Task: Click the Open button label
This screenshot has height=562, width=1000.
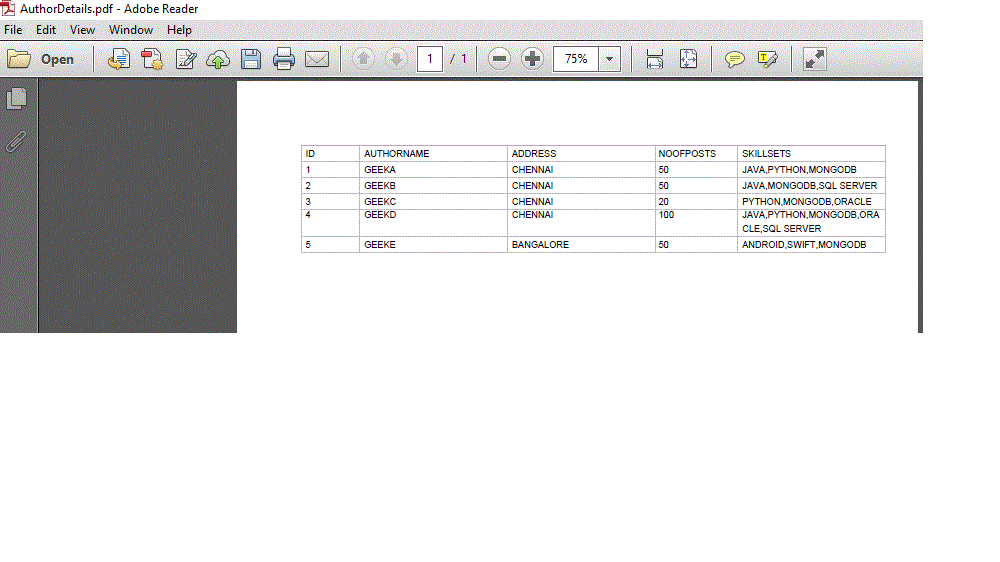Action: tap(57, 59)
